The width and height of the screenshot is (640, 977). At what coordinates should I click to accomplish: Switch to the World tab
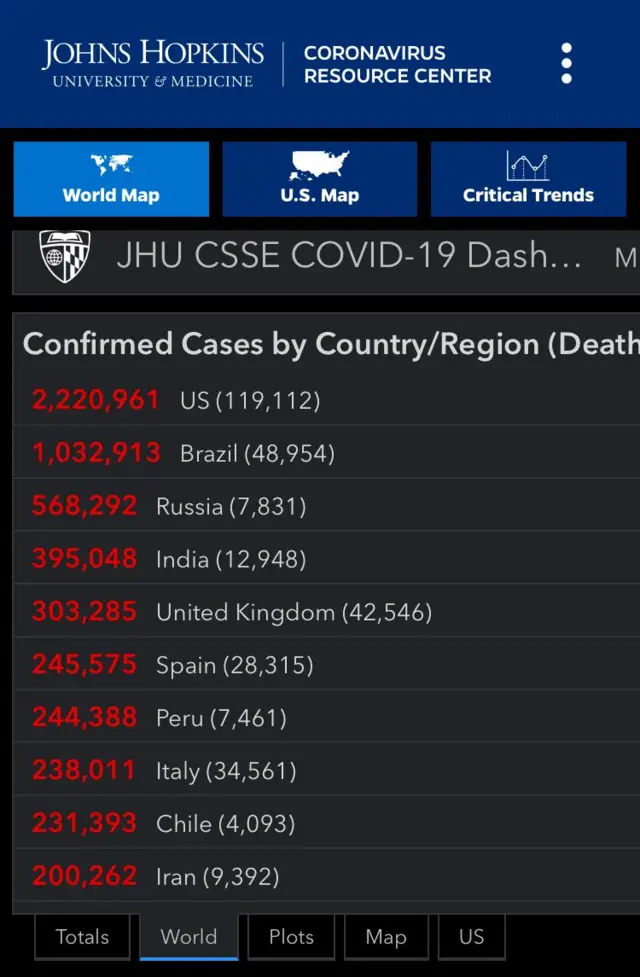pyautogui.click(x=189, y=936)
